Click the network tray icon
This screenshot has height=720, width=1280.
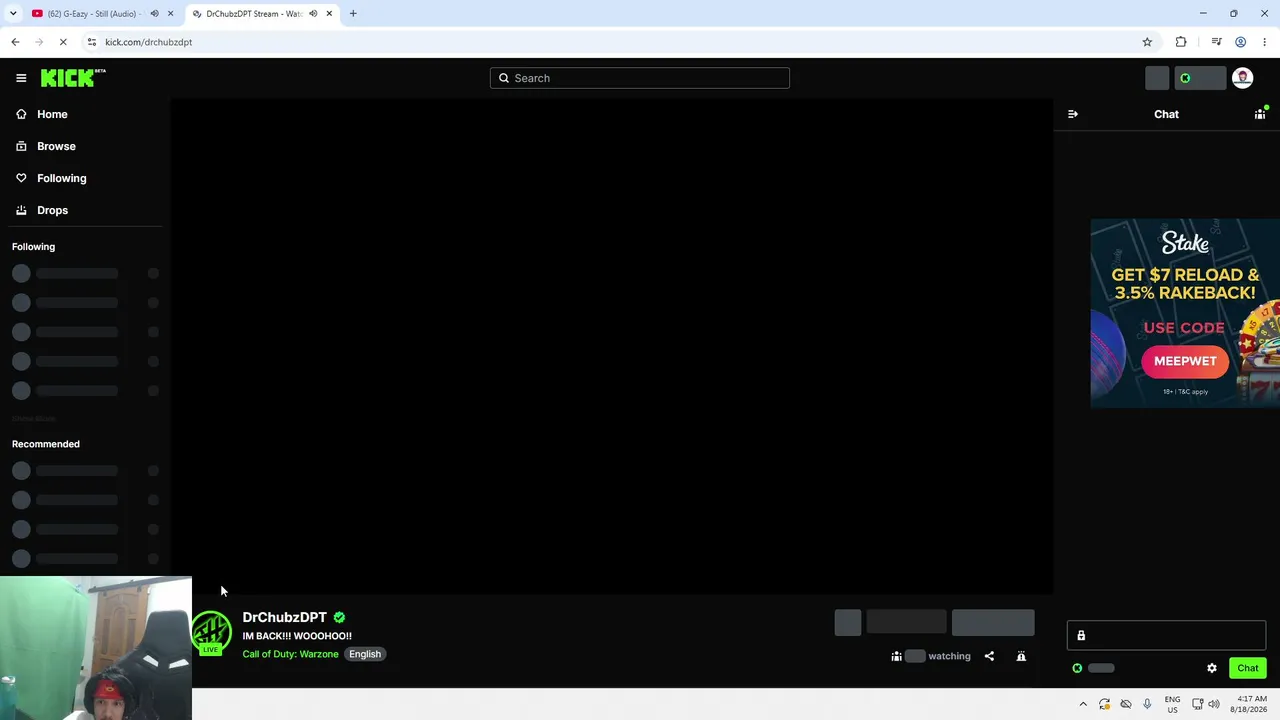tap(1198, 704)
